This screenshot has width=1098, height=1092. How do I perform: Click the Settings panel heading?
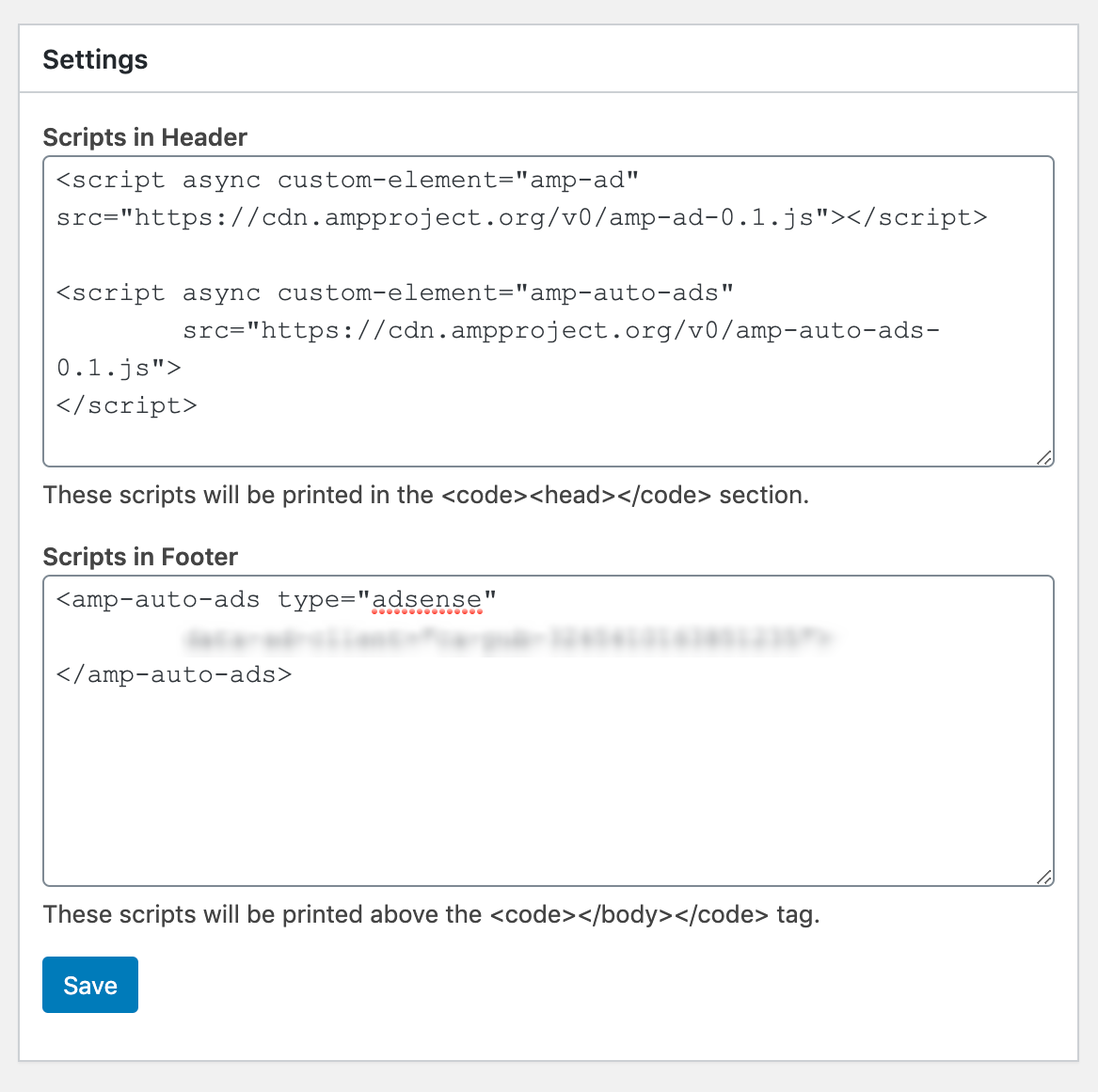(x=95, y=59)
